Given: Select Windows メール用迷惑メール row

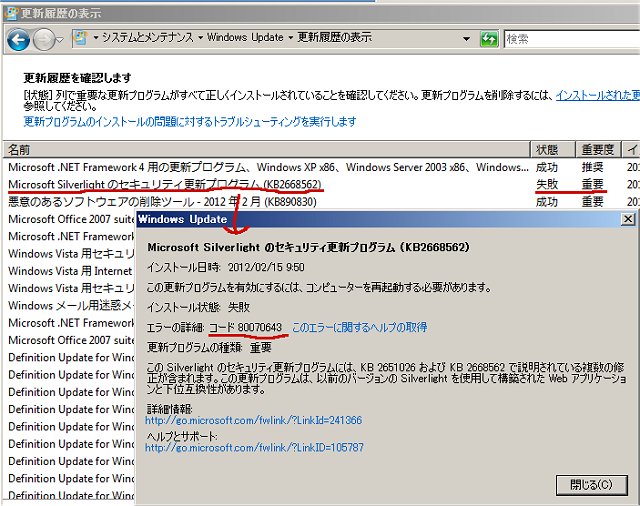Looking at the screenshot, I should (70, 305).
